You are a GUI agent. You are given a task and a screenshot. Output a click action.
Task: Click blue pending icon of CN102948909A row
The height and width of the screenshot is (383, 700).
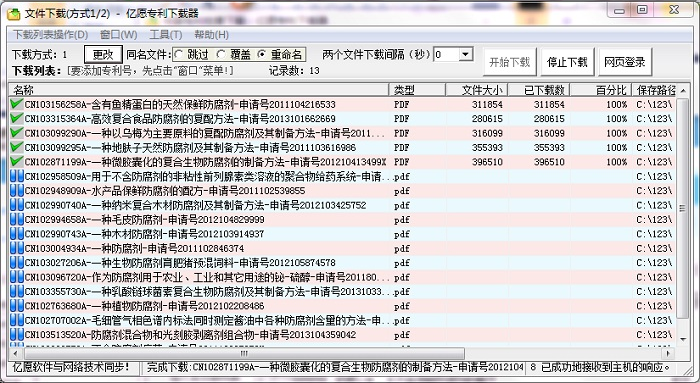(x=17, y=191)
